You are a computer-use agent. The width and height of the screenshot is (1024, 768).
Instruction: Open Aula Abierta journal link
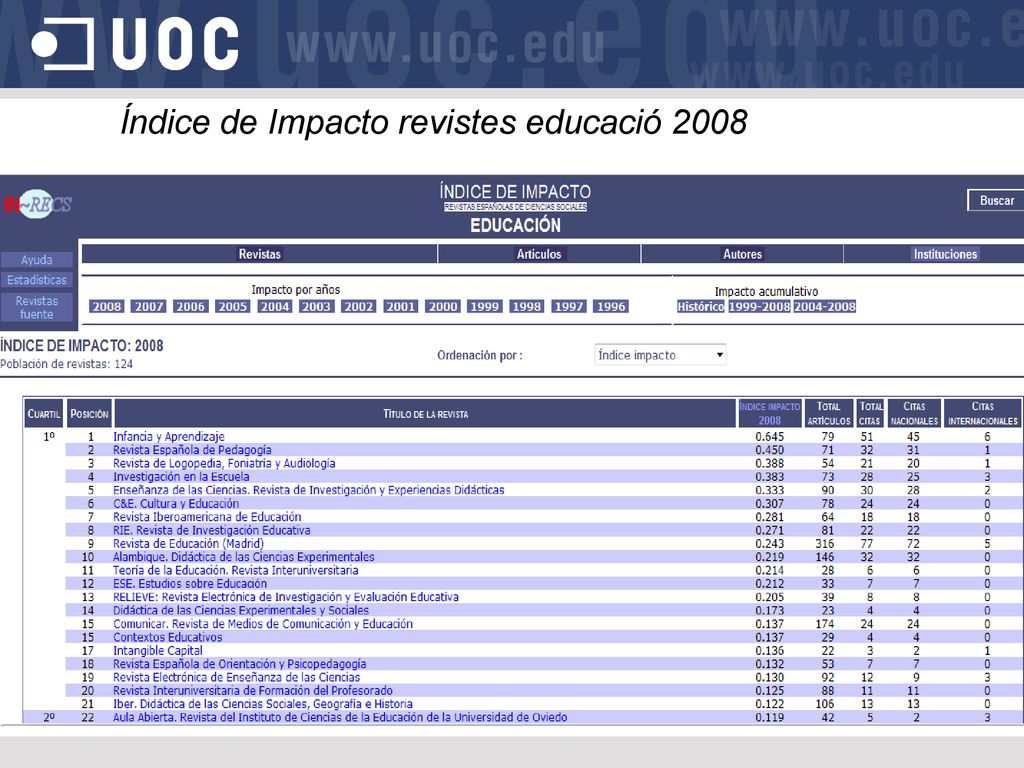[x=340, y=717]
